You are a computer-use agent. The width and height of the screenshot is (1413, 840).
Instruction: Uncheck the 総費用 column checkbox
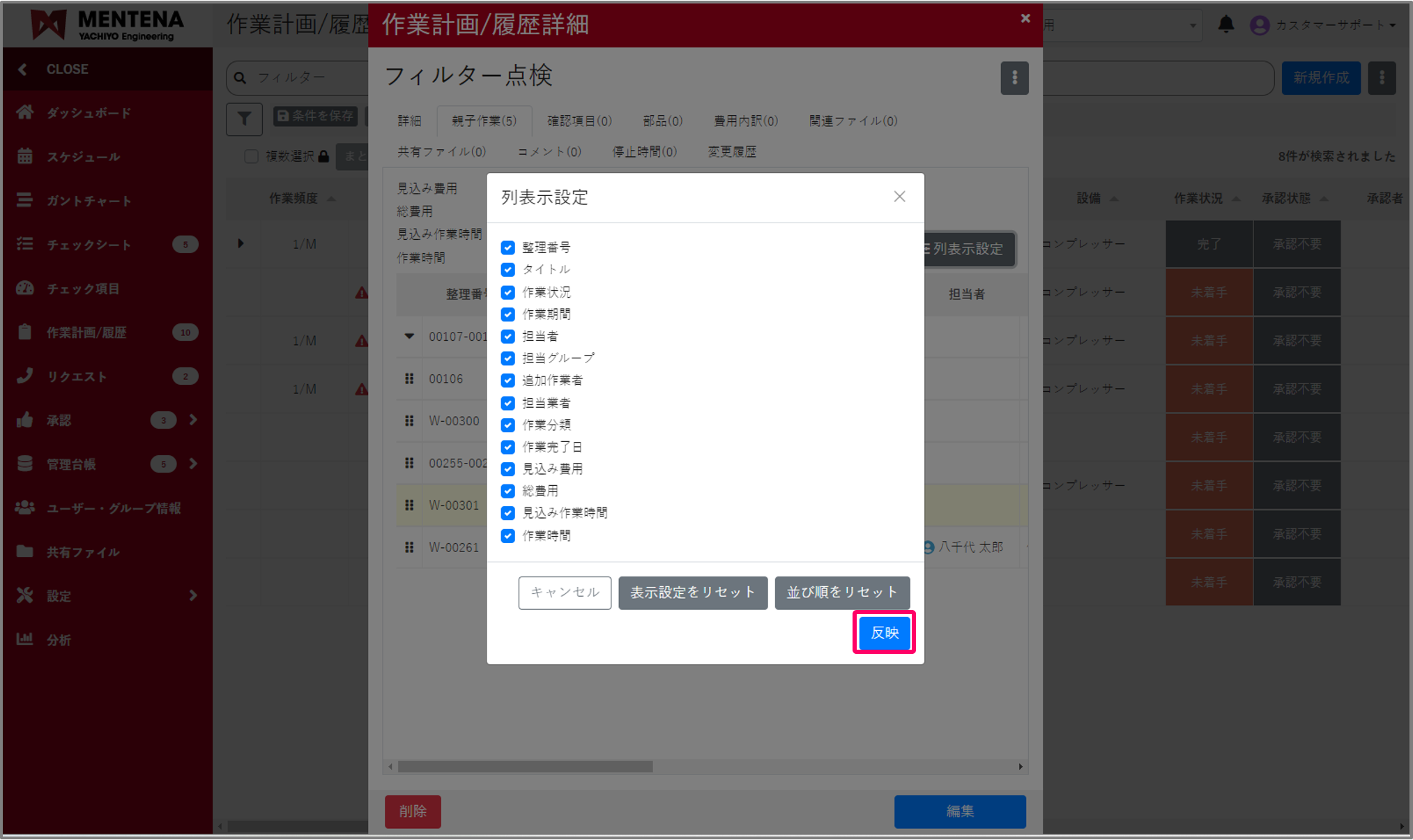507,491
